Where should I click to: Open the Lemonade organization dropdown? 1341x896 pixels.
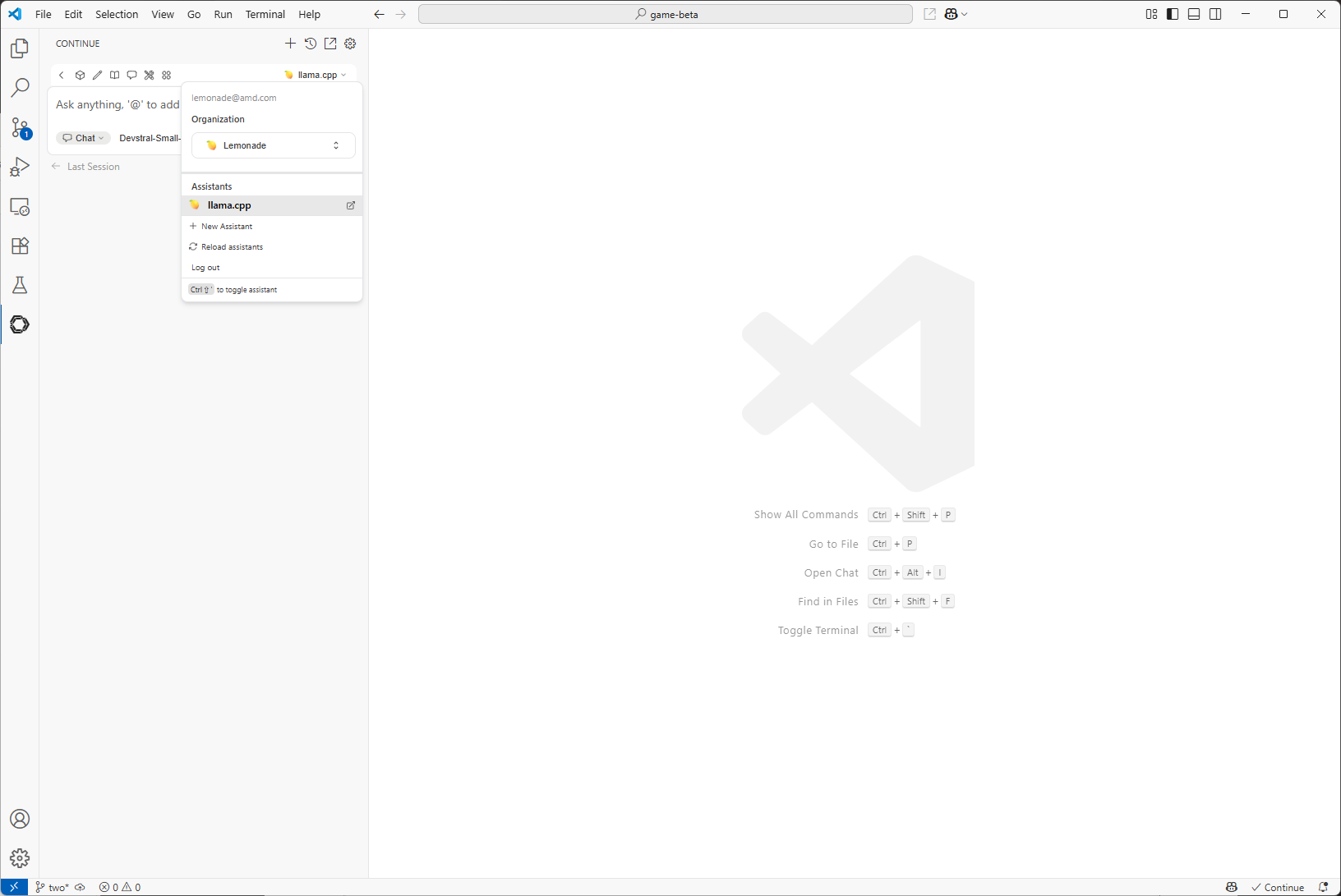point(274,145)
